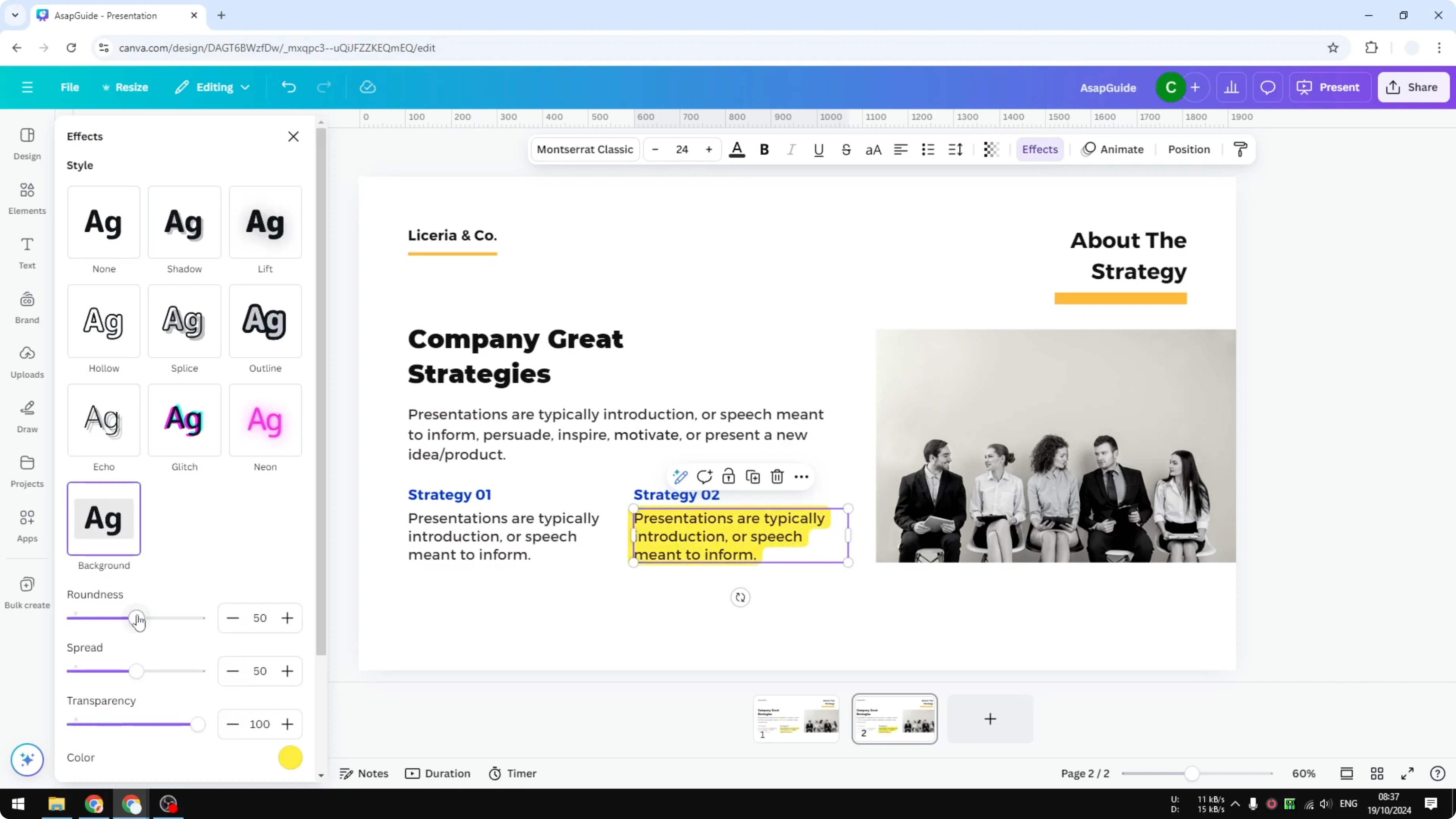Open more options via the ellipsis icon
This screenshot has width=1456, height=819.
[x=802, y=476]
